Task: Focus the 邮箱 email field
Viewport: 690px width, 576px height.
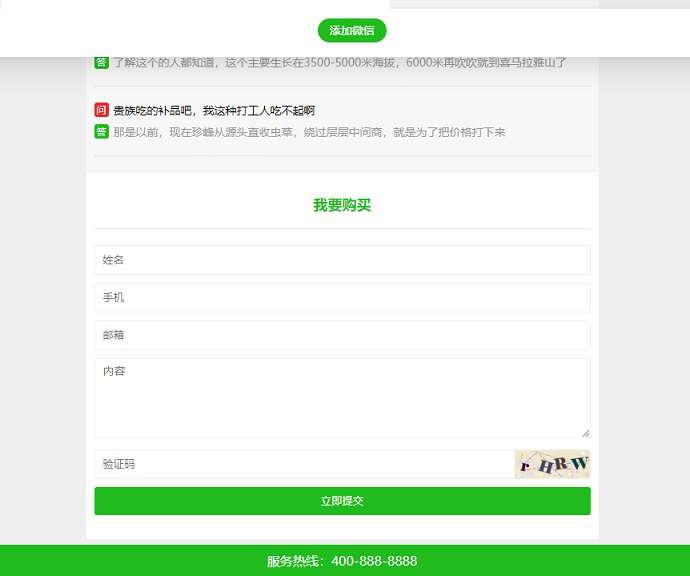Action: 342,335
